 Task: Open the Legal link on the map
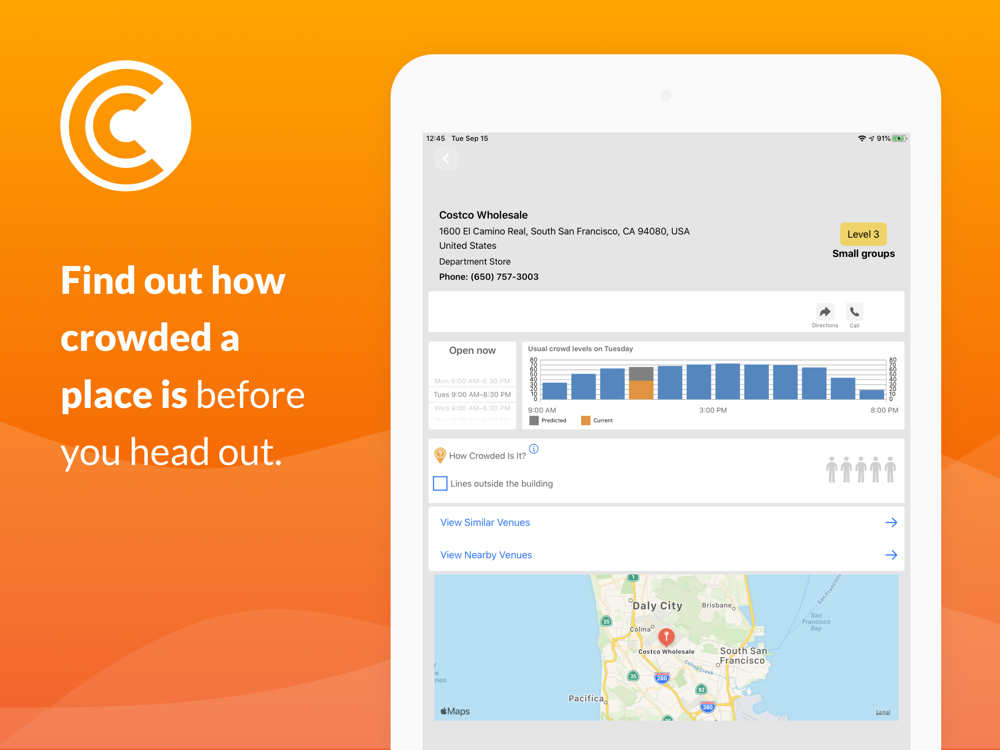tap(883, 712)
